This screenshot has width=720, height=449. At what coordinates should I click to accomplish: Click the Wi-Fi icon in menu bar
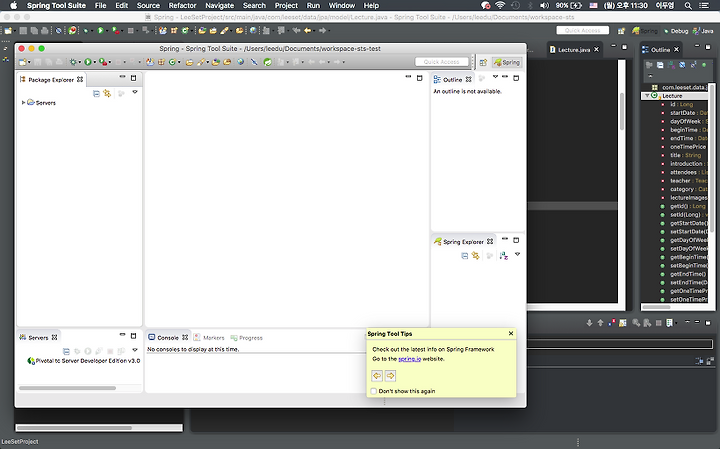point(500,6)
